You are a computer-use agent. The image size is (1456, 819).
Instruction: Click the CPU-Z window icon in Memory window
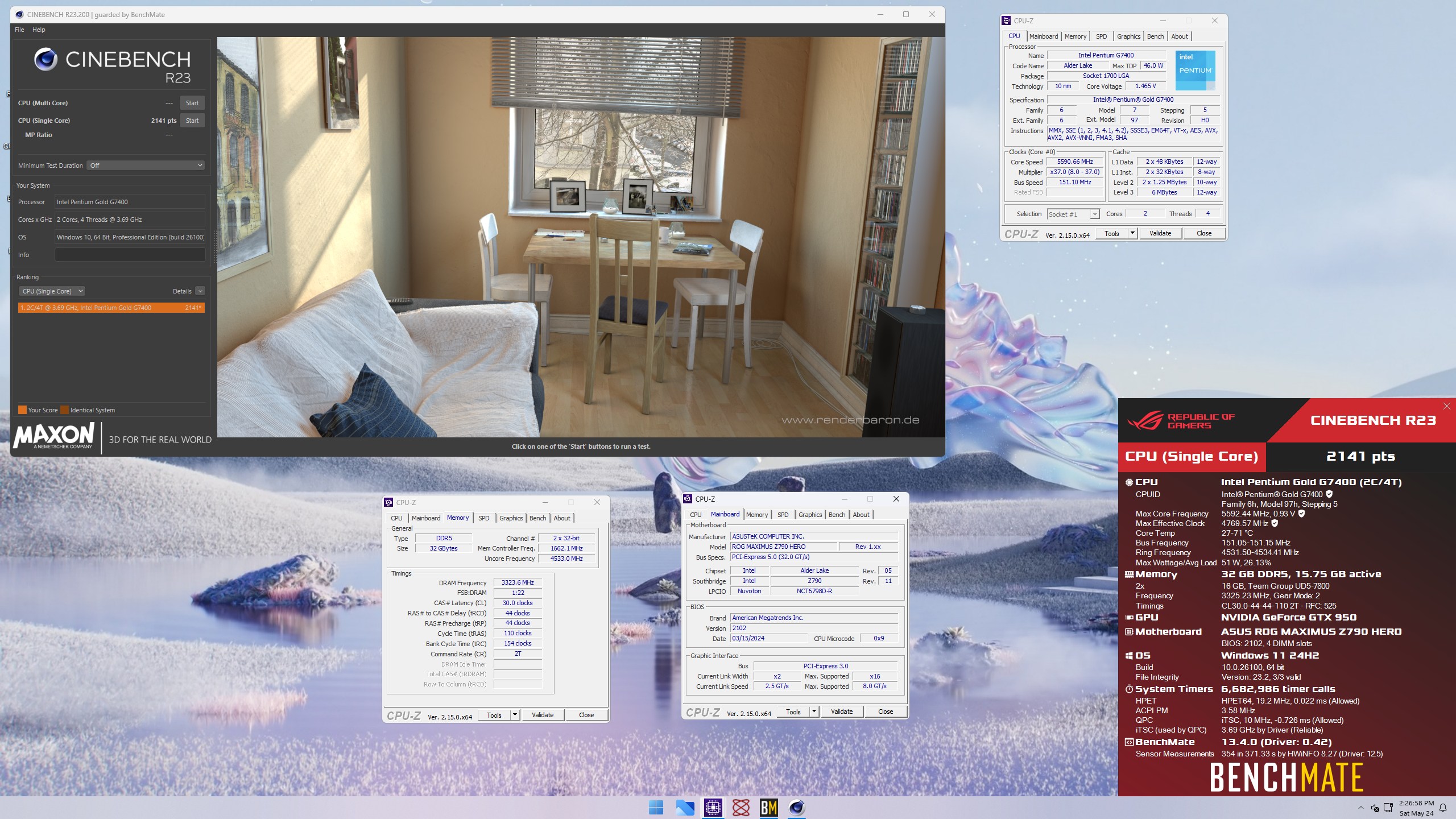(x=388, y=502)
